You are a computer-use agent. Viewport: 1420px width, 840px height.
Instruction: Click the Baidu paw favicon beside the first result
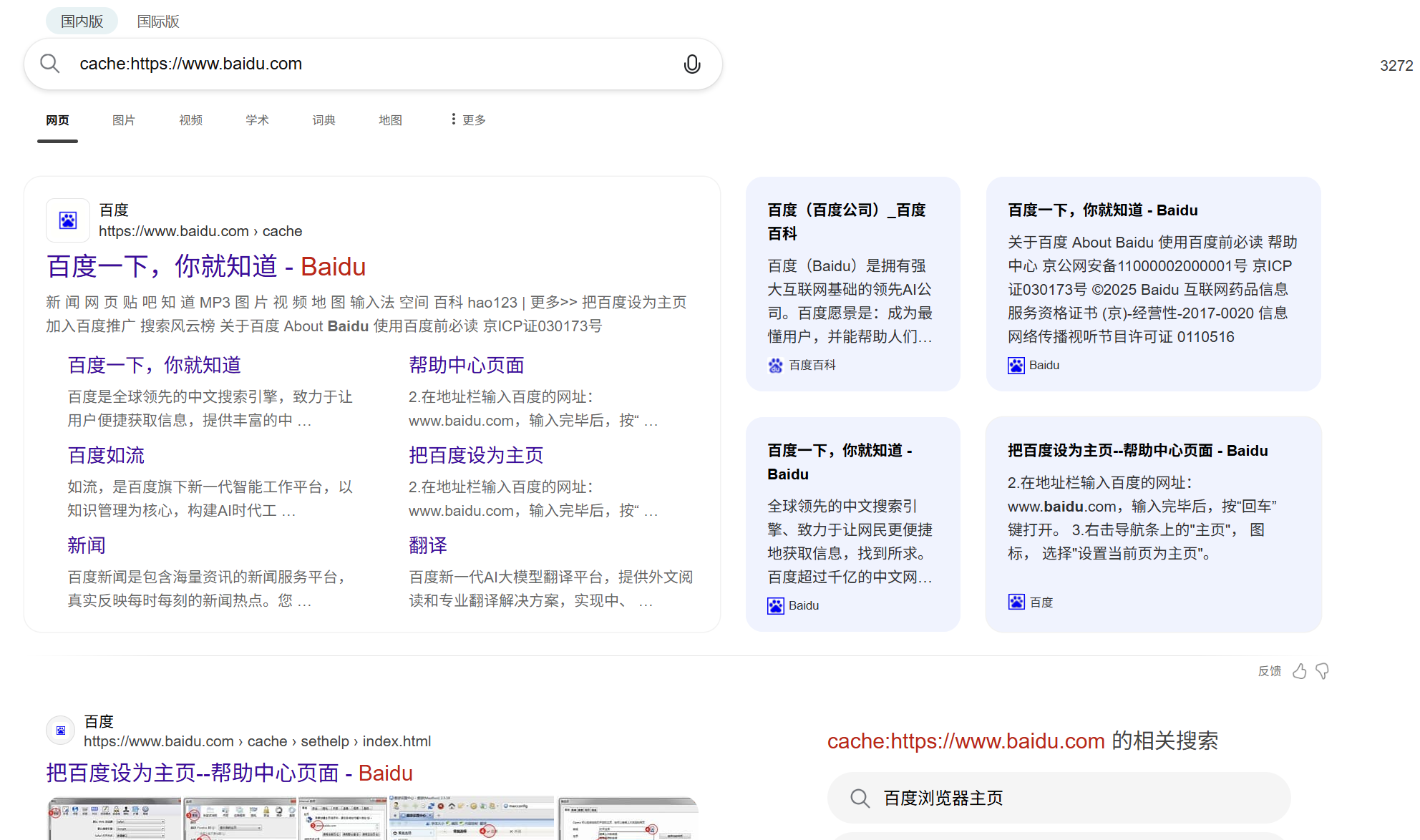(x=67, y=220)
